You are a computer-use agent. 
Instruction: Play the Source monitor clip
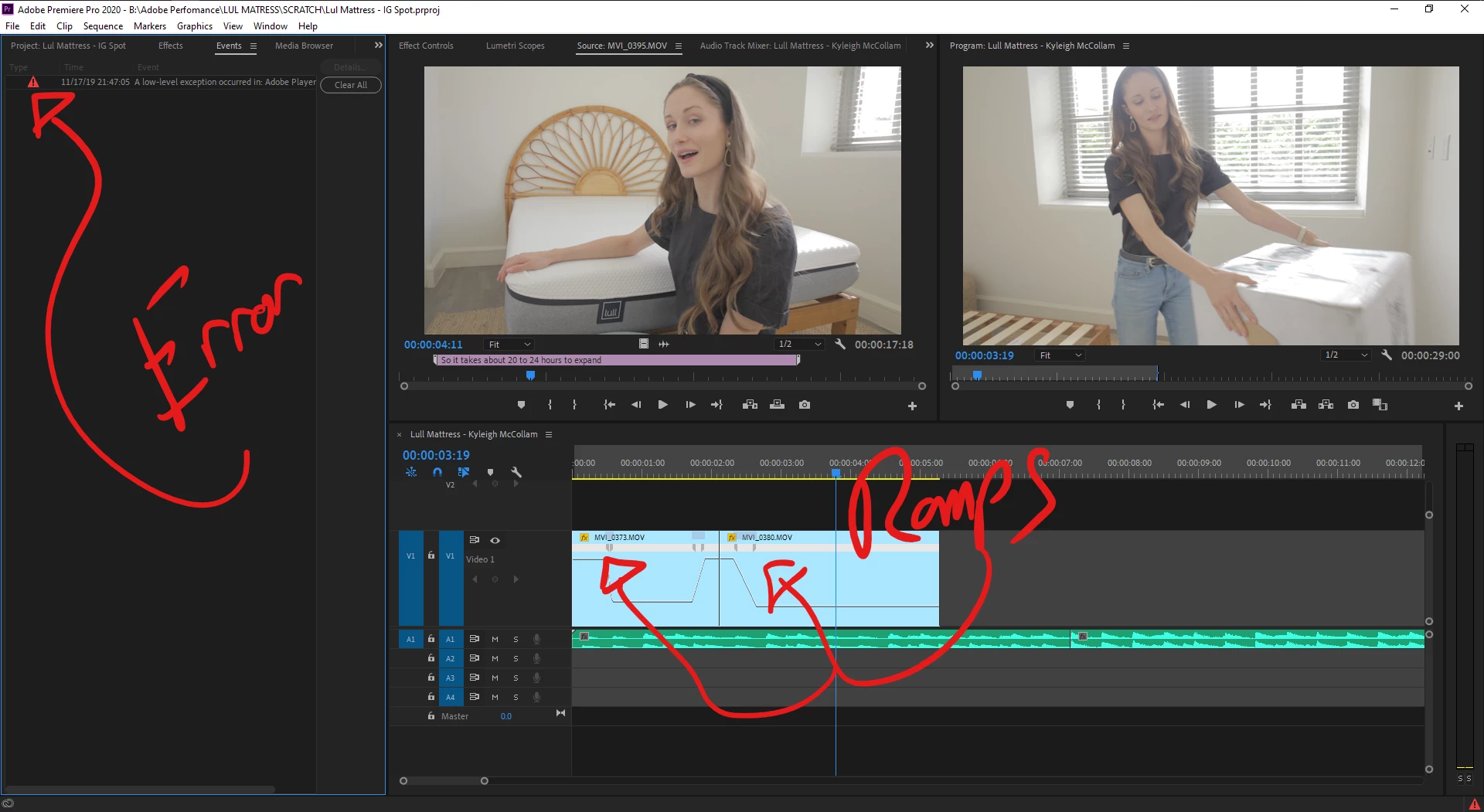[662, 405]
